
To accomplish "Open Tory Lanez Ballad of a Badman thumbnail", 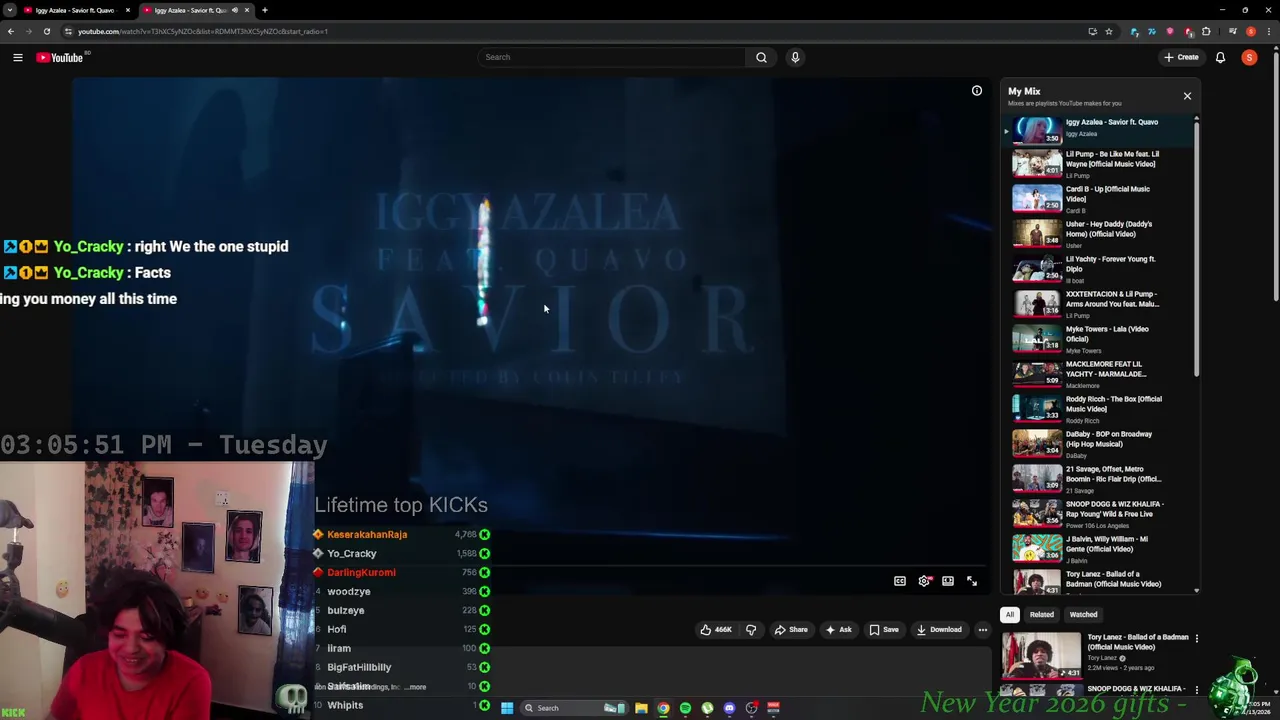I will tap(1041, 656).
